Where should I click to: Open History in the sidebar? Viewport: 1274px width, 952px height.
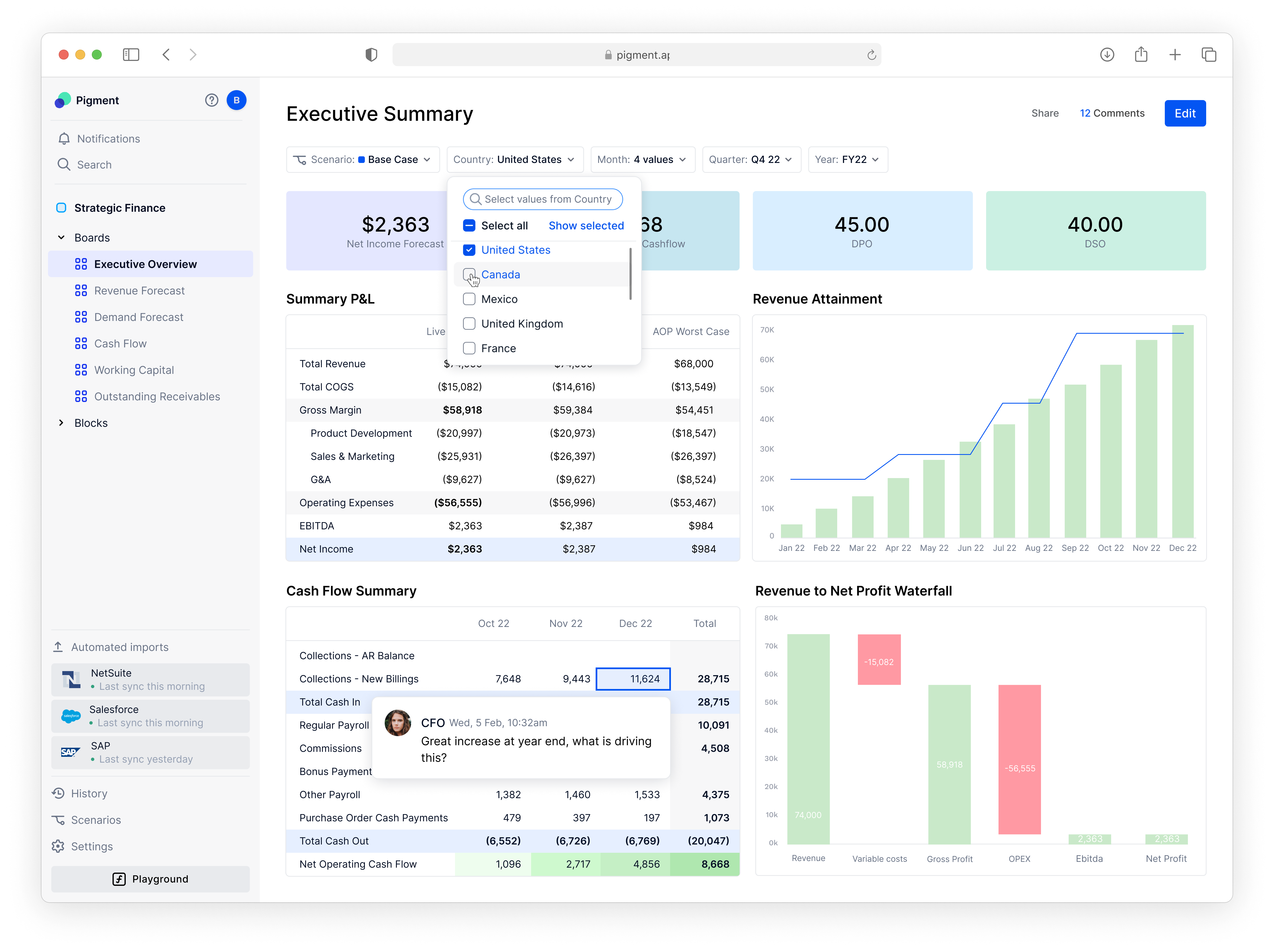tap(89, 794)
